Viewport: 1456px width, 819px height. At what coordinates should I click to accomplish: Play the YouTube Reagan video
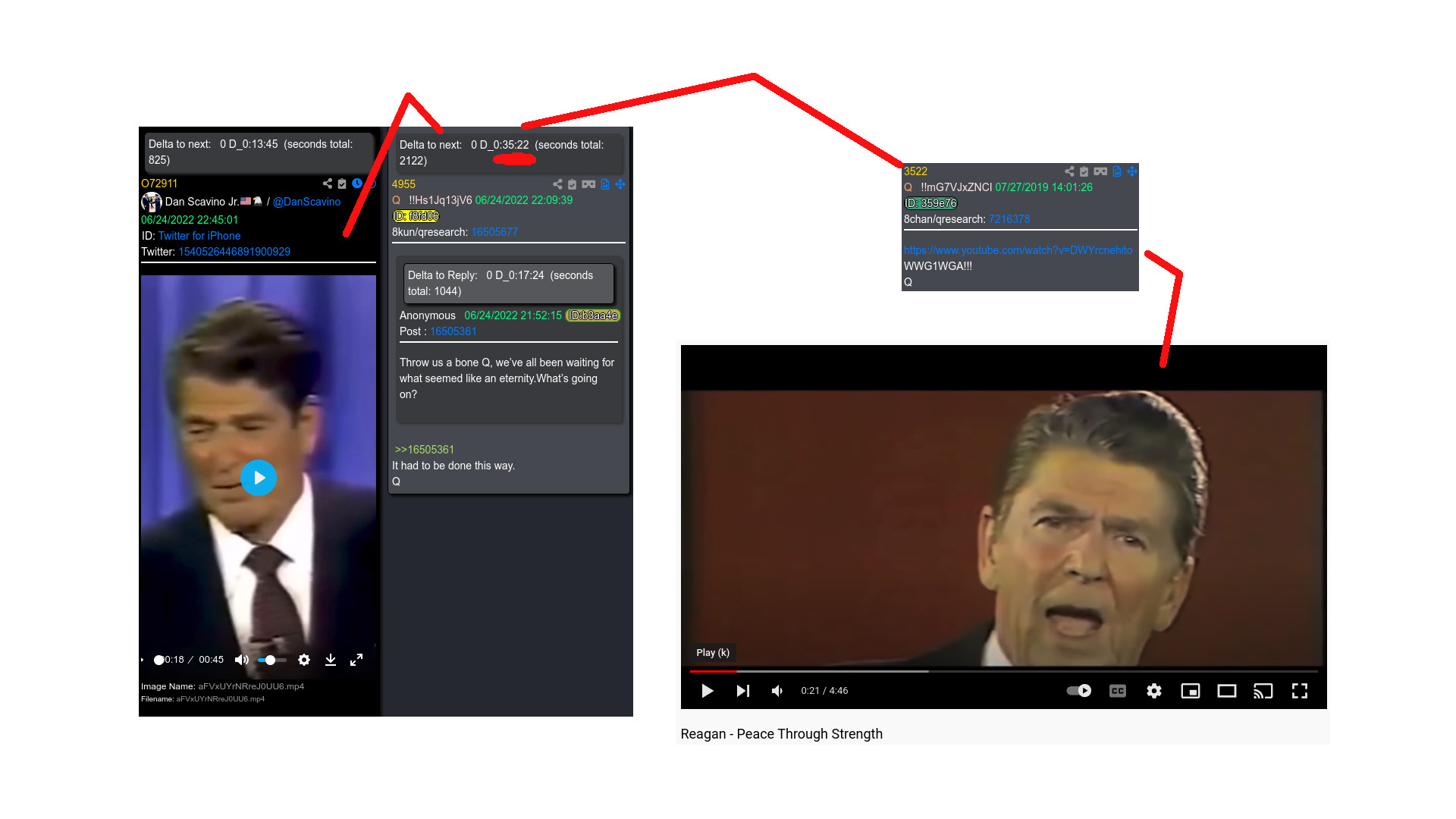[708, 691]
